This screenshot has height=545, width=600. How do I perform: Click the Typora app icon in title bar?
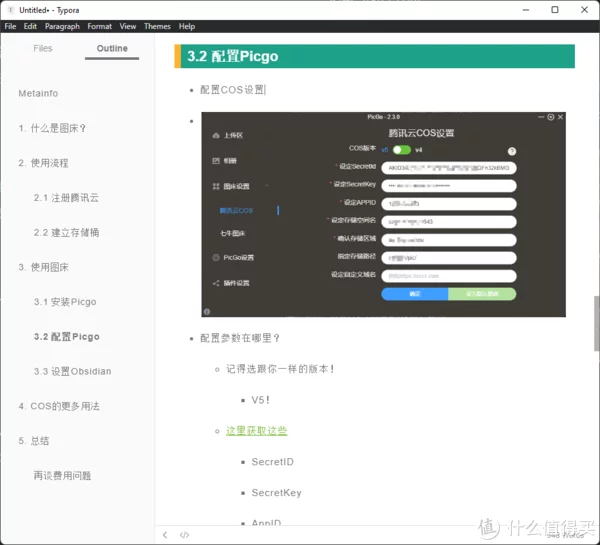click(x=11, y=10)
